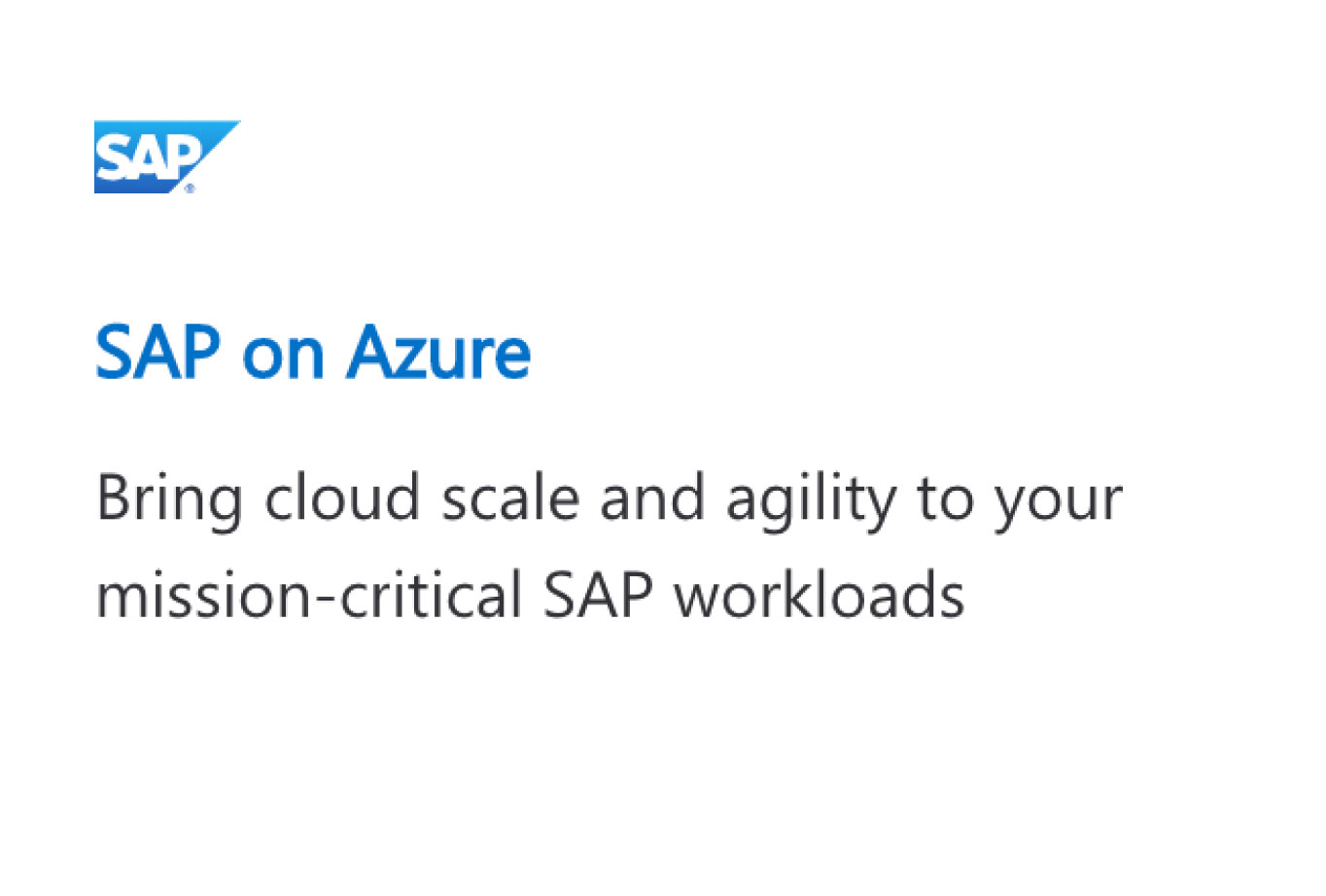Click 'SAP' in the description's second line

[598, 595]
